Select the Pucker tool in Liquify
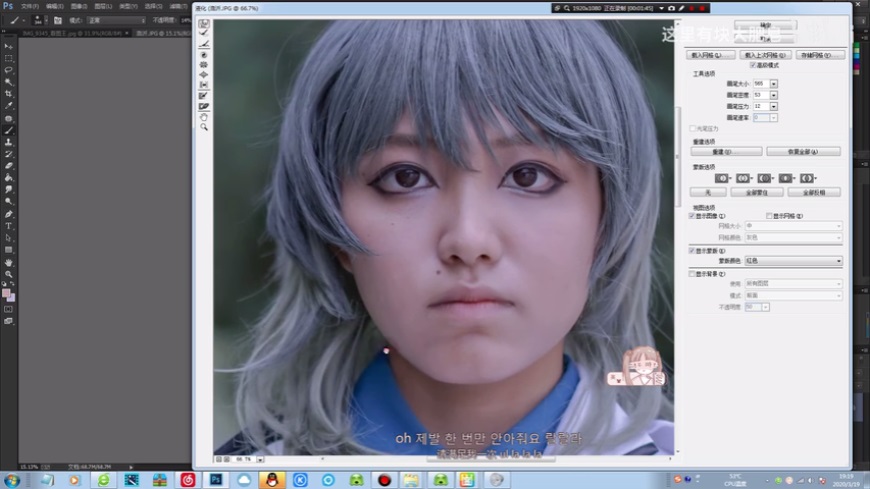This screenshot has height=489, width=870. coord(204,64)
